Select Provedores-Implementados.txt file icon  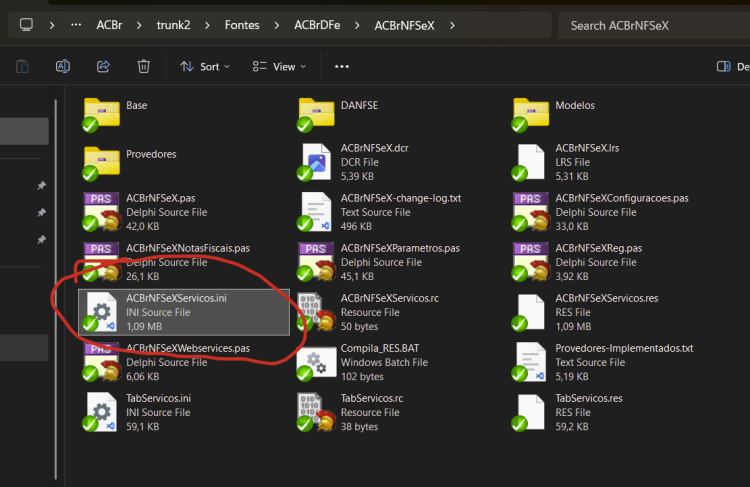[529, 362]
